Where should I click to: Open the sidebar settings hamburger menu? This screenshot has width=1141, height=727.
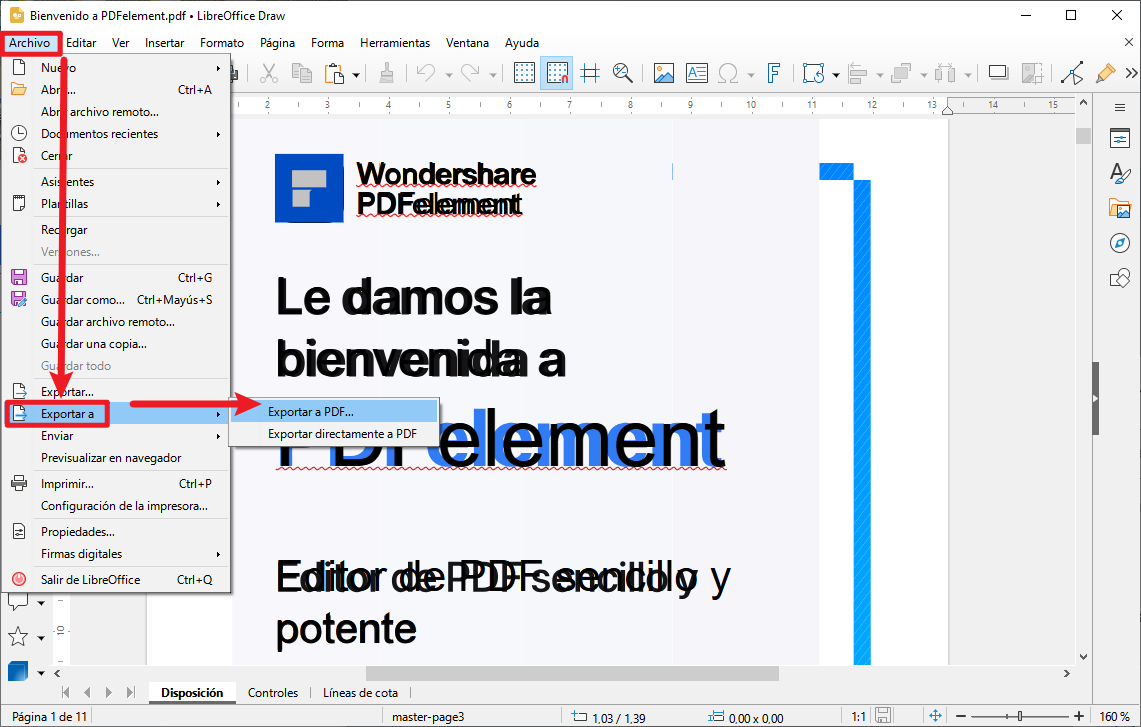click(1120, 108)
